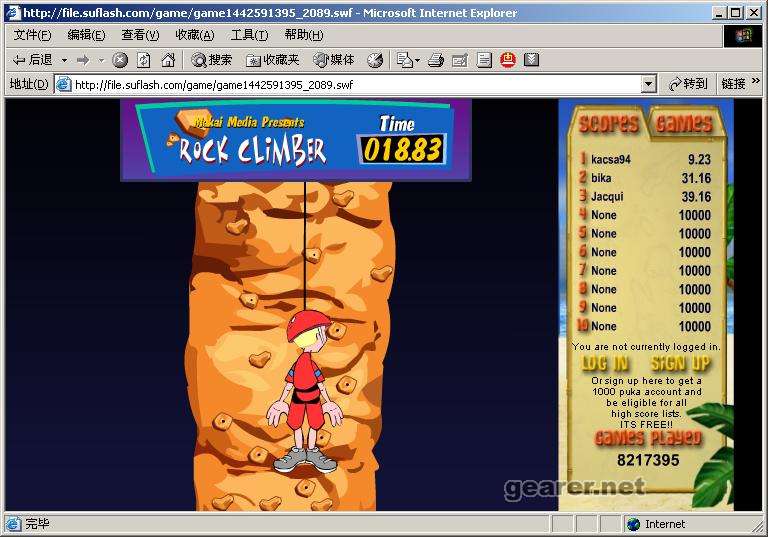Open the 文件(F) menu

(32, 35)
